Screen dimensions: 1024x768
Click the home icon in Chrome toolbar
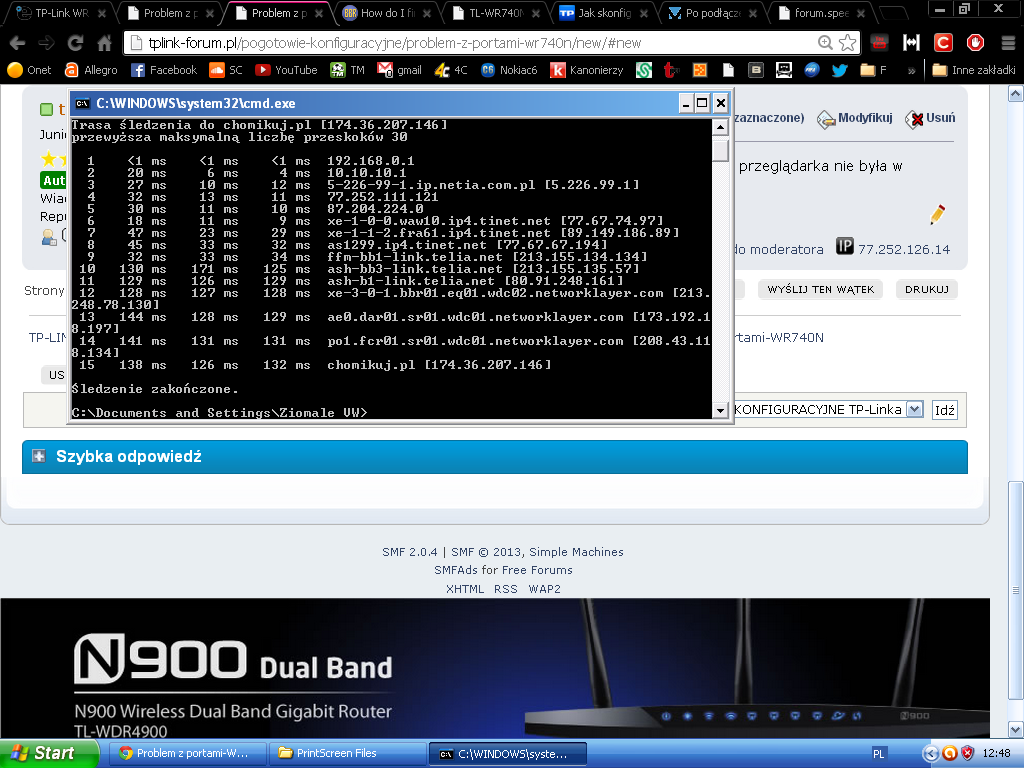104,43
